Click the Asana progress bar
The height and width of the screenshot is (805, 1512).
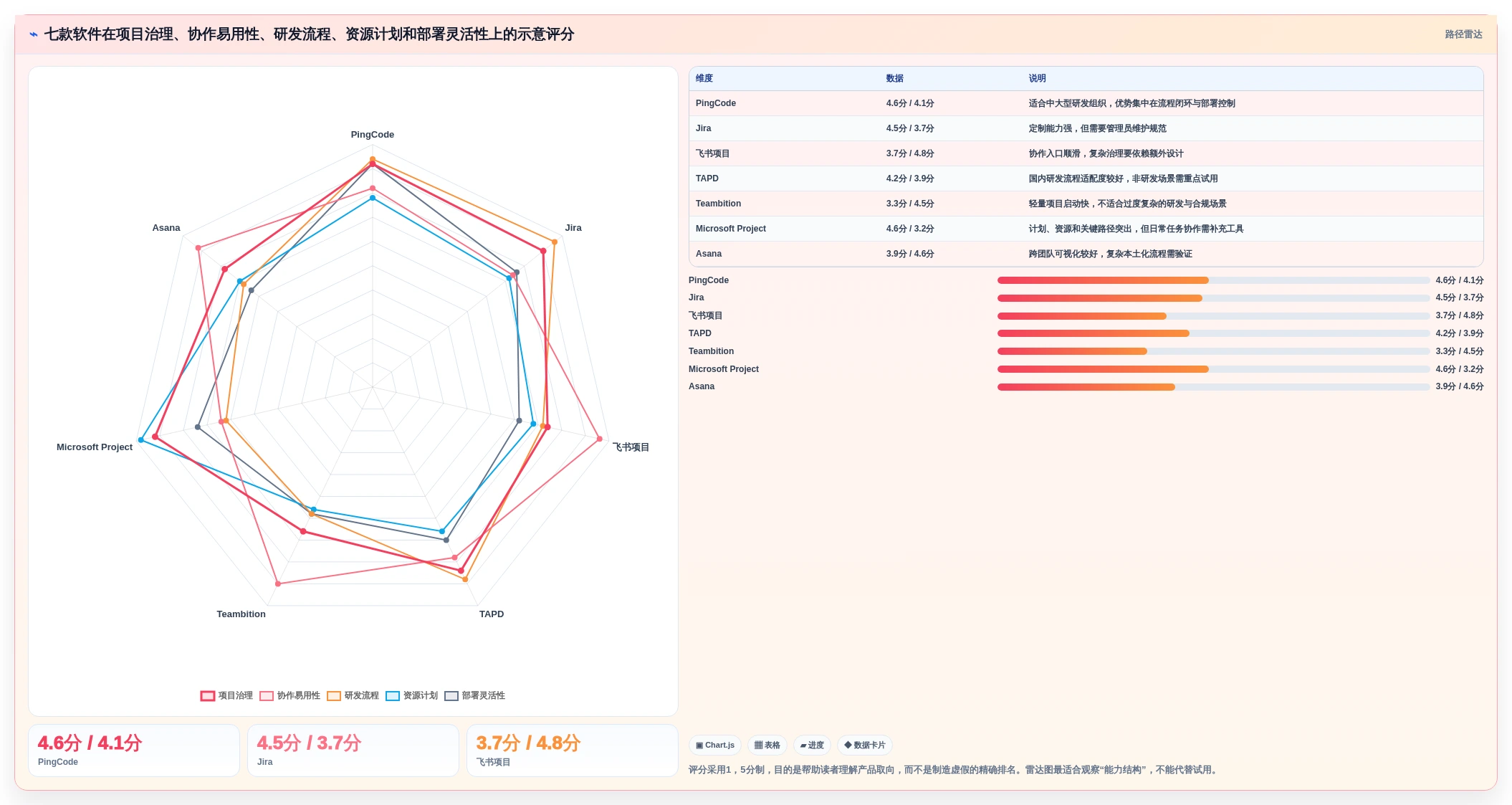click(1213, 387)
